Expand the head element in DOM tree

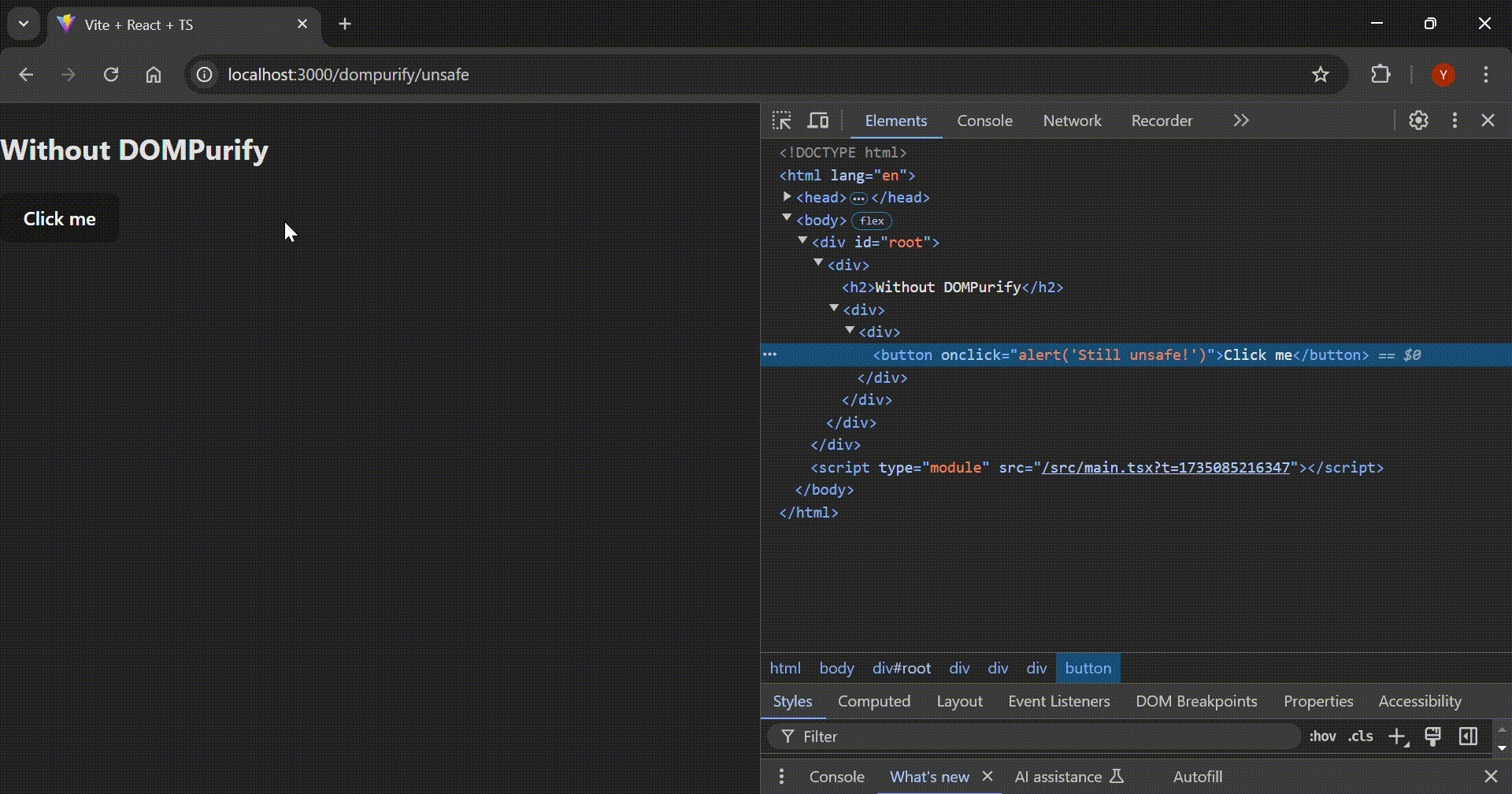(787, 197)
